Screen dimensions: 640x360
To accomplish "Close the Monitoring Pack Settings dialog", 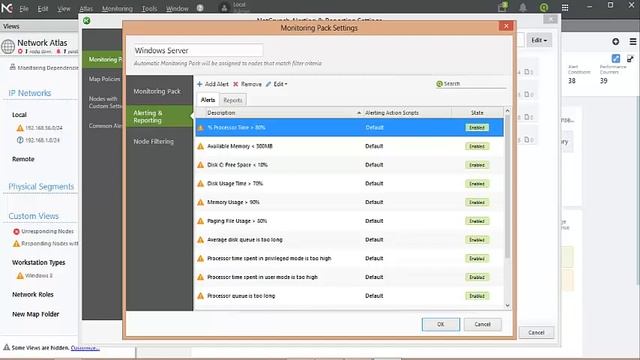I will [506, 26].
